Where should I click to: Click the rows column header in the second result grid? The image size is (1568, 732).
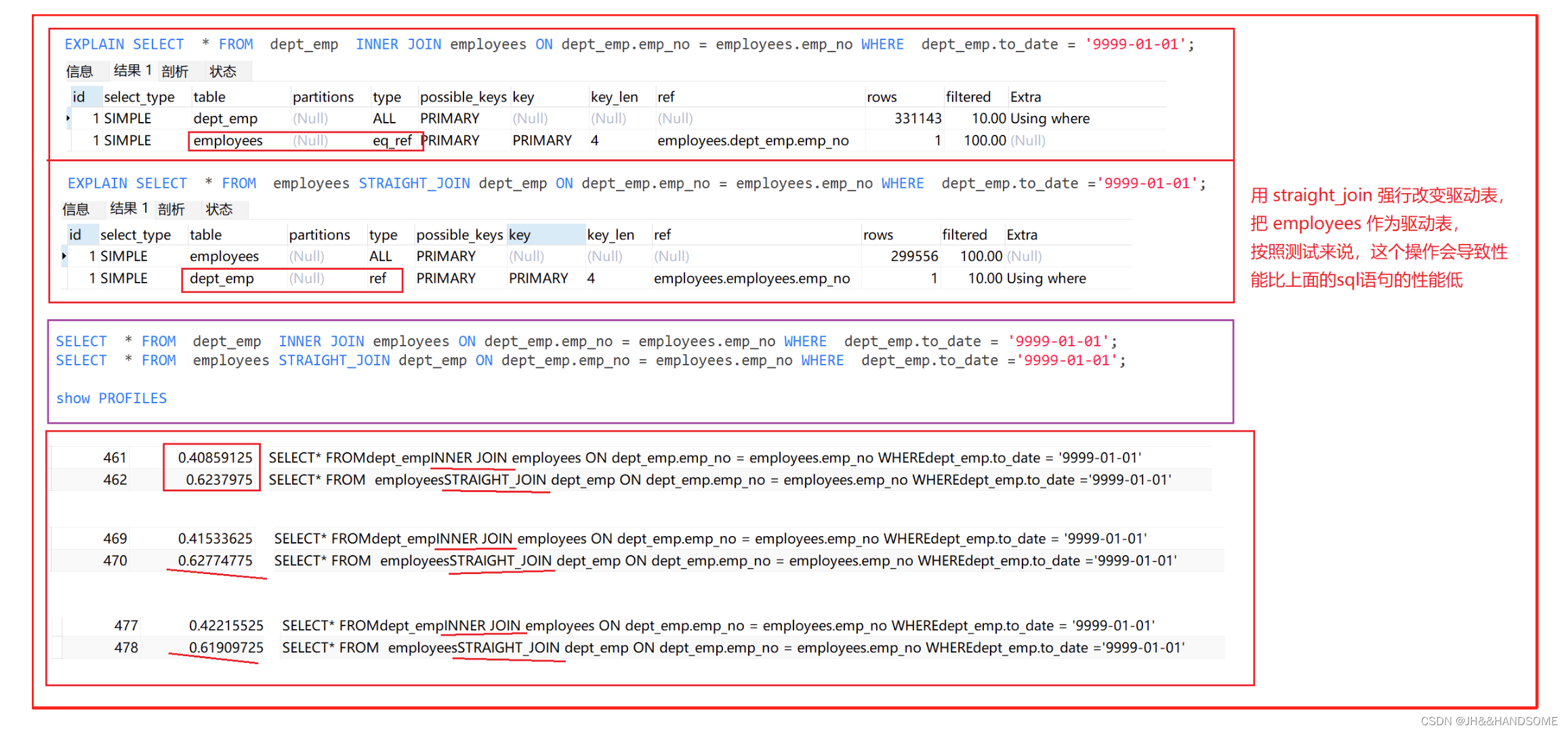pos(878,235)
